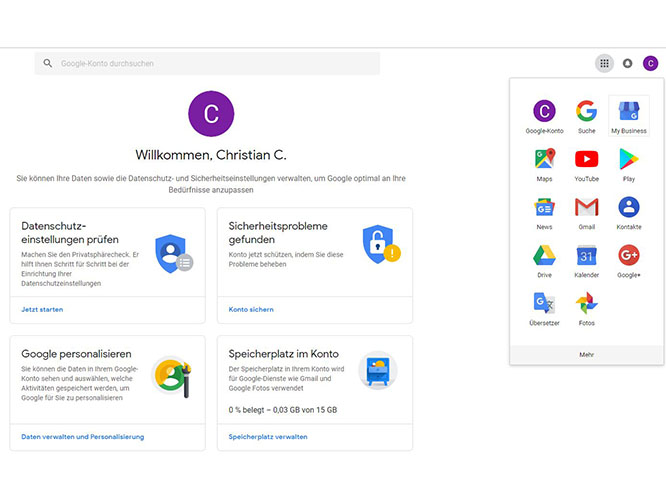Viewport: 666px width, 500px height.
Task: Open My Business app
Action: click(629, 116)
